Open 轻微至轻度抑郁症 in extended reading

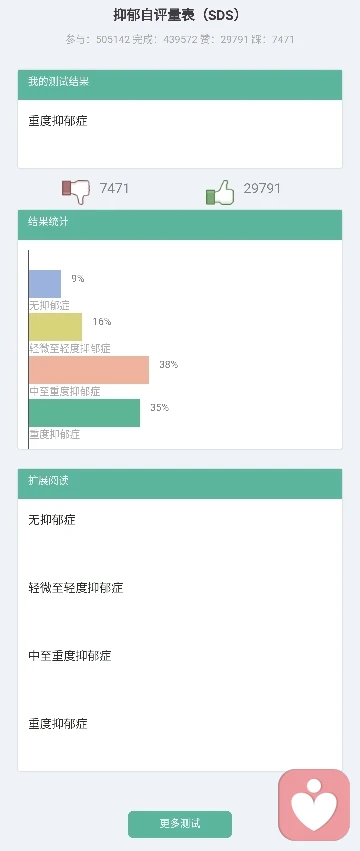[x=75, y=588]
